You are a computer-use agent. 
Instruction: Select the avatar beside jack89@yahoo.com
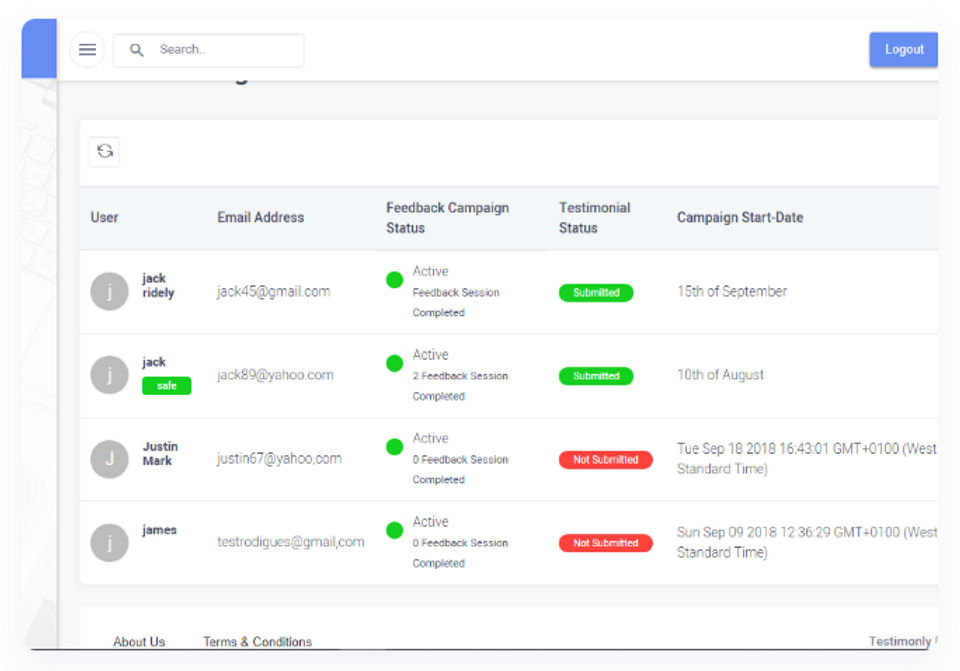(110, 375)
